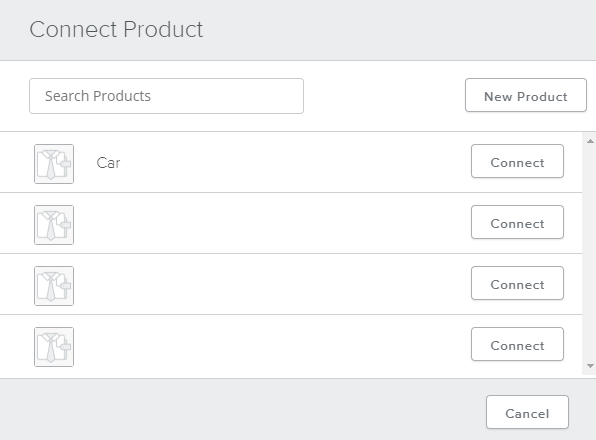Click the product list scrollbar track

pyautogui.click(x=589, y=254)
